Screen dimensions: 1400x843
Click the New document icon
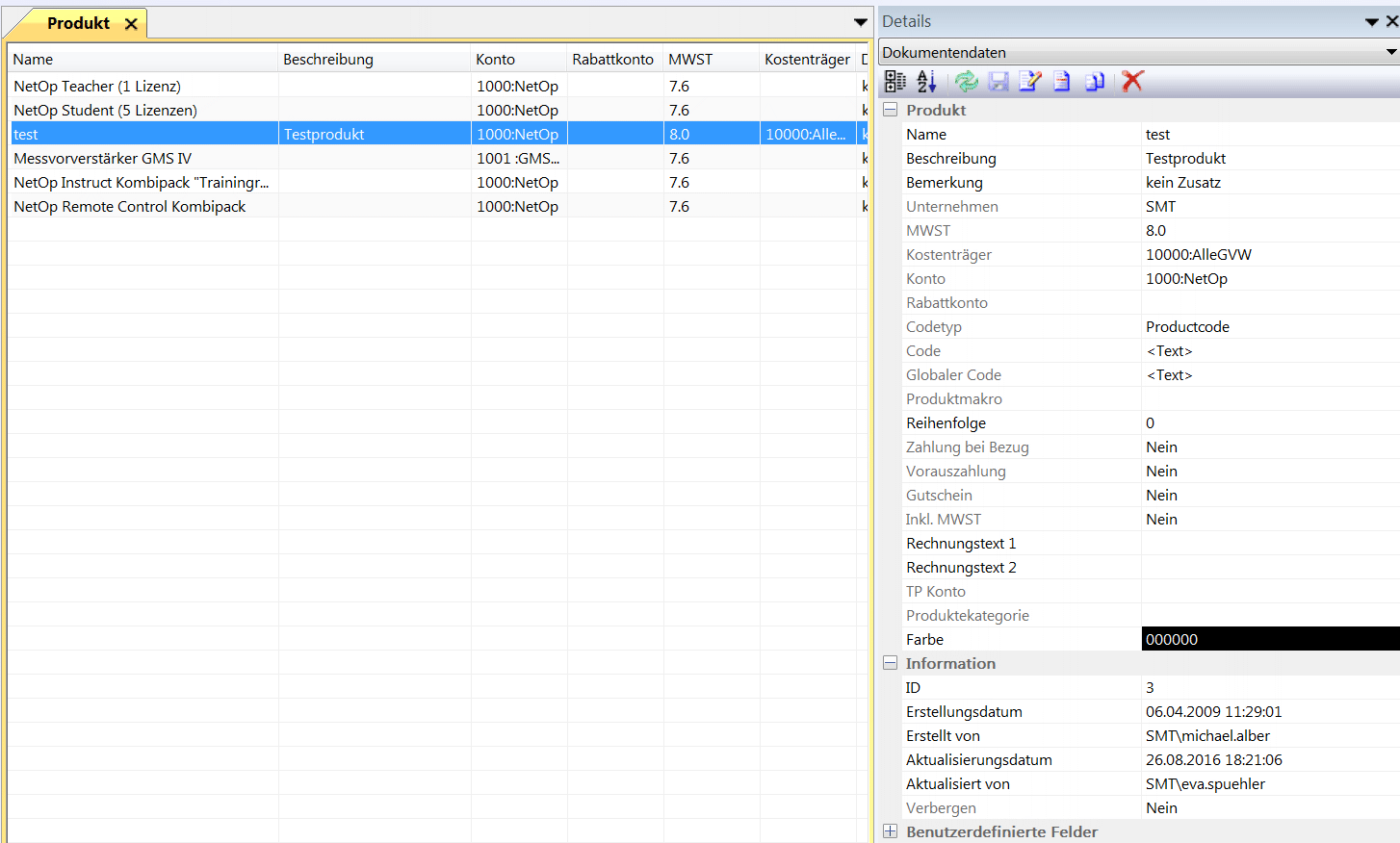pyautogui.click(x=1062, y=82)
